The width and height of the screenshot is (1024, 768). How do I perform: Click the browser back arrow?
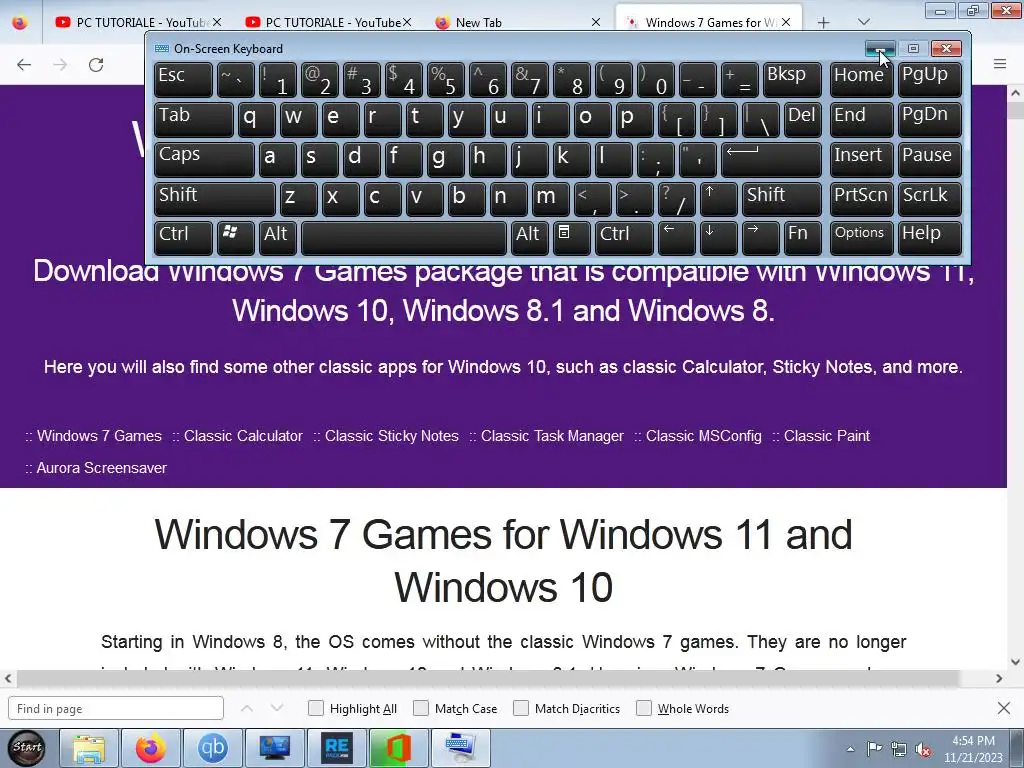tap(24, 65)
